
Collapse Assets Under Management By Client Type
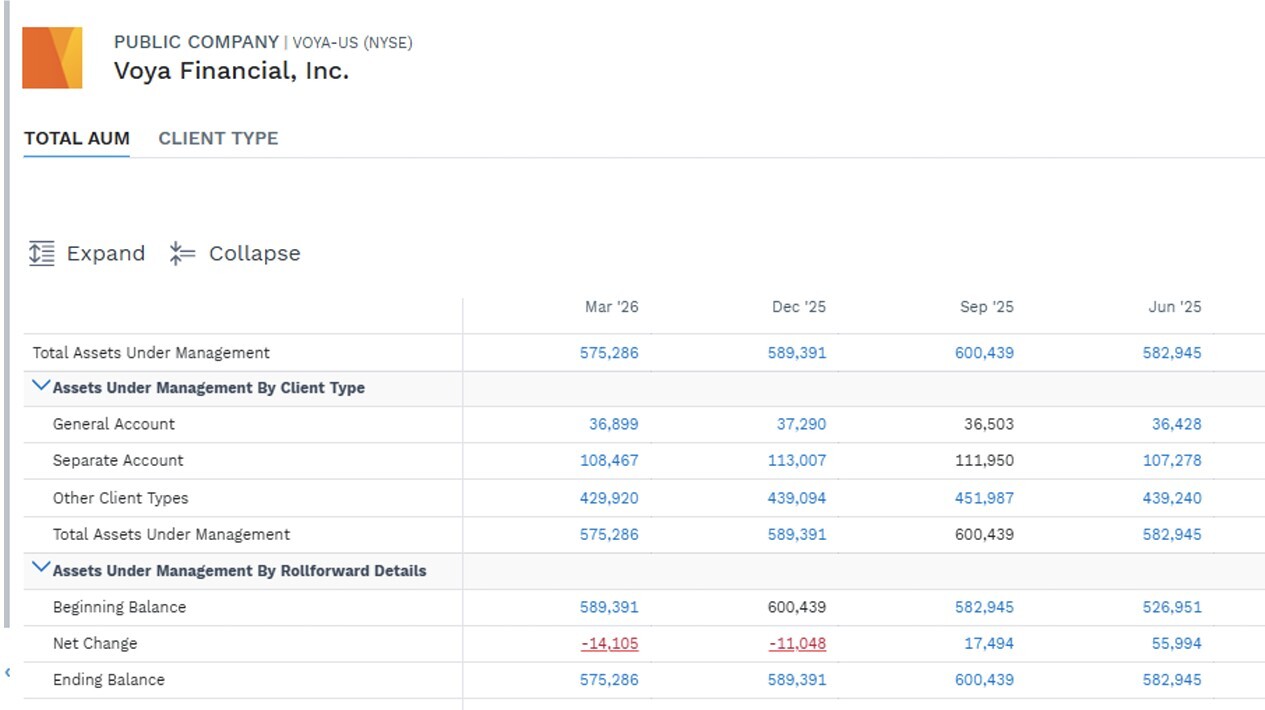41,386
